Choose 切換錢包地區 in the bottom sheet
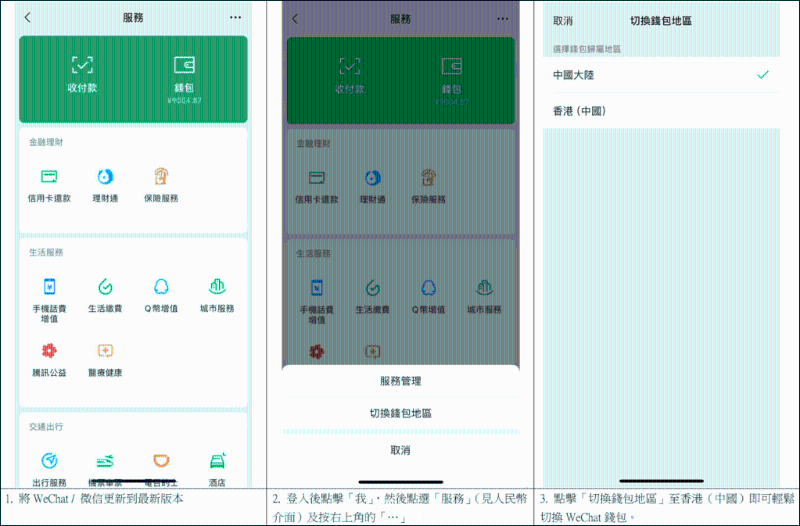 400,413
